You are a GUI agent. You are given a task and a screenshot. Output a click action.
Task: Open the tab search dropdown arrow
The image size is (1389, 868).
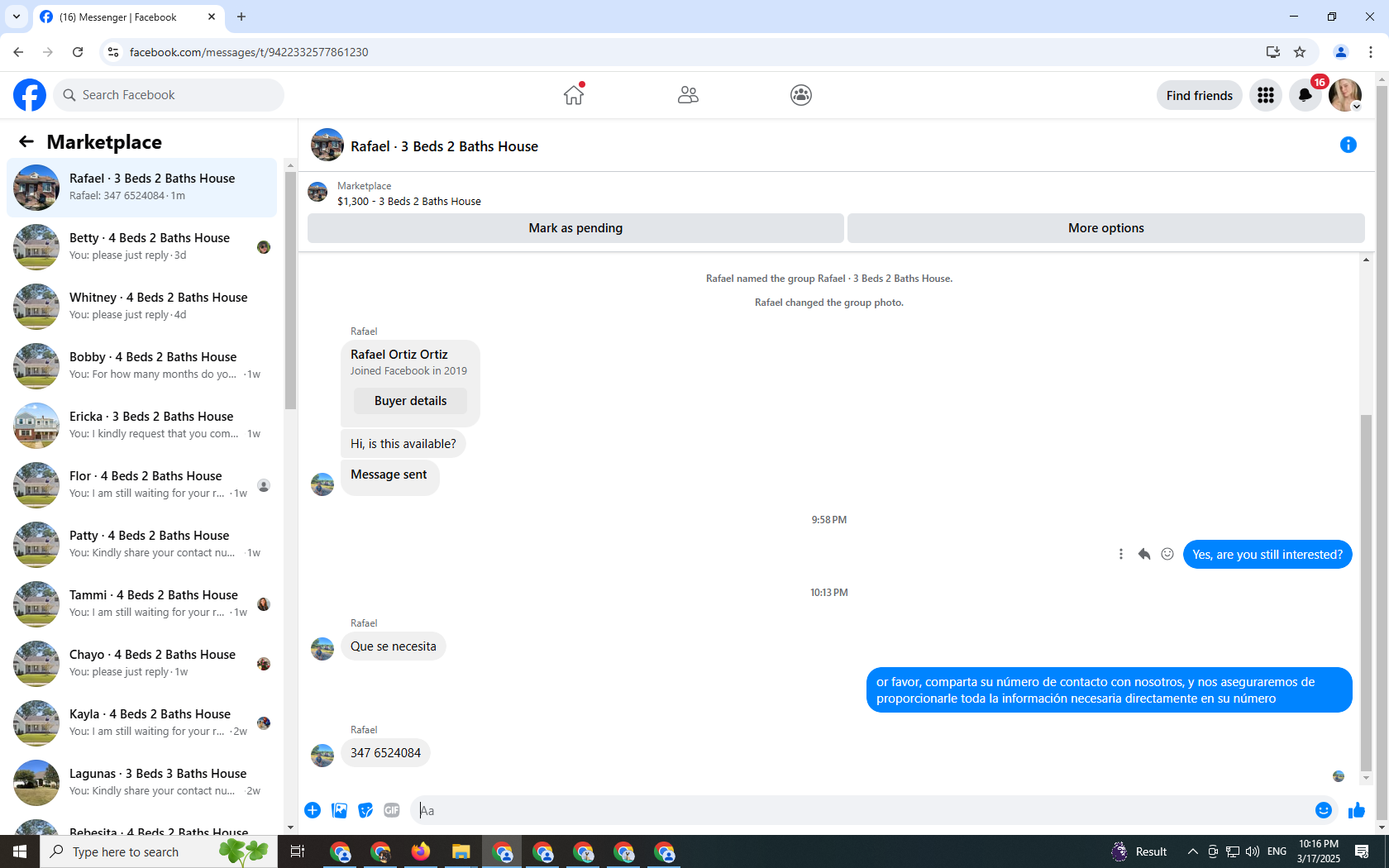[x=17, y=17]
